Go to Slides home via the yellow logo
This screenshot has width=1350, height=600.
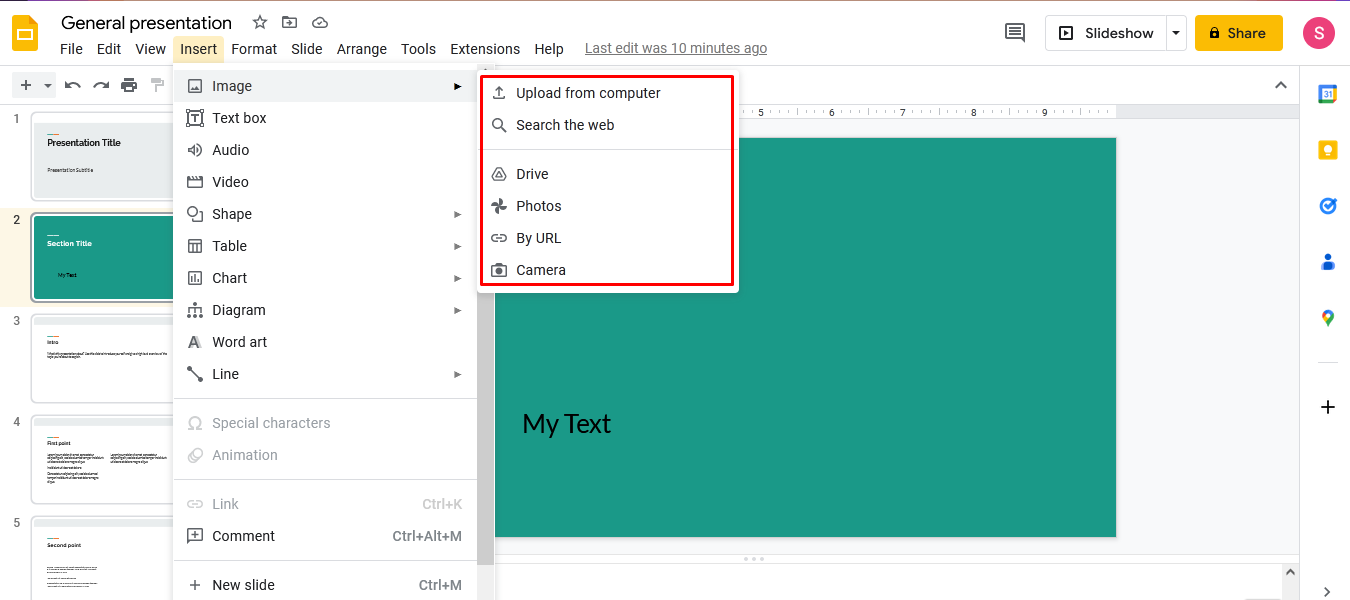(25, 33)
